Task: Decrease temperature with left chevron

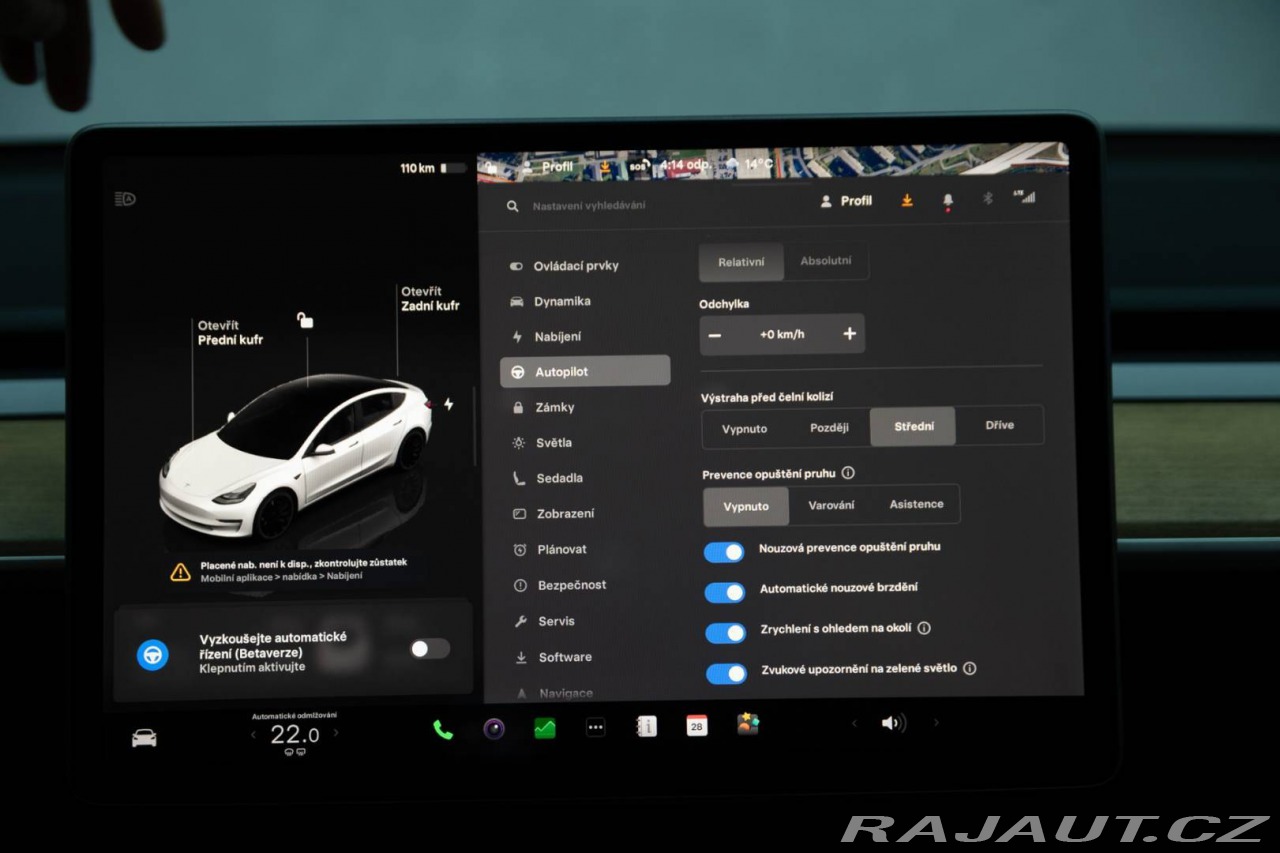Action: (253, 735)
